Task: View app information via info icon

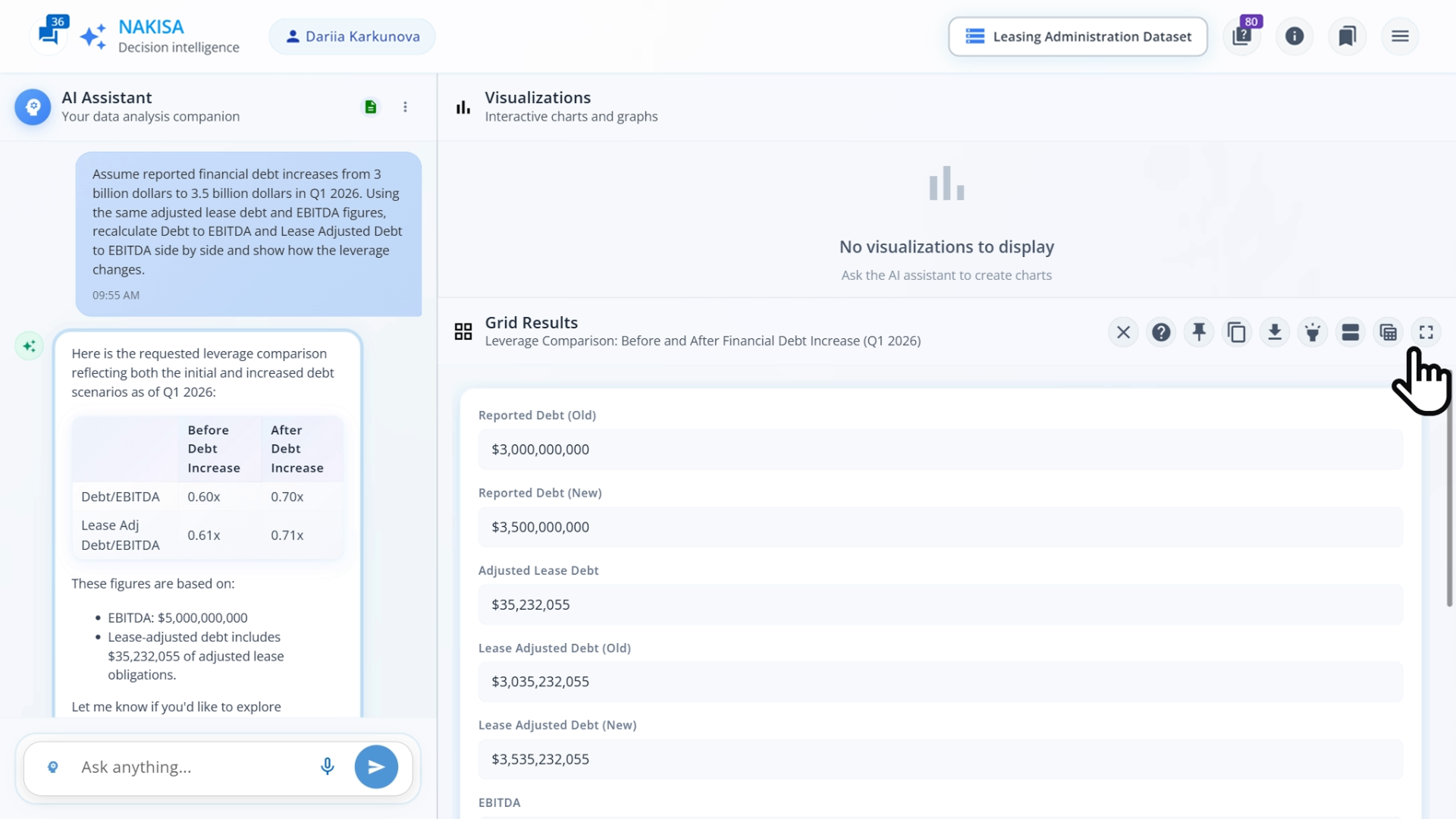Action: coord(1294,36)
